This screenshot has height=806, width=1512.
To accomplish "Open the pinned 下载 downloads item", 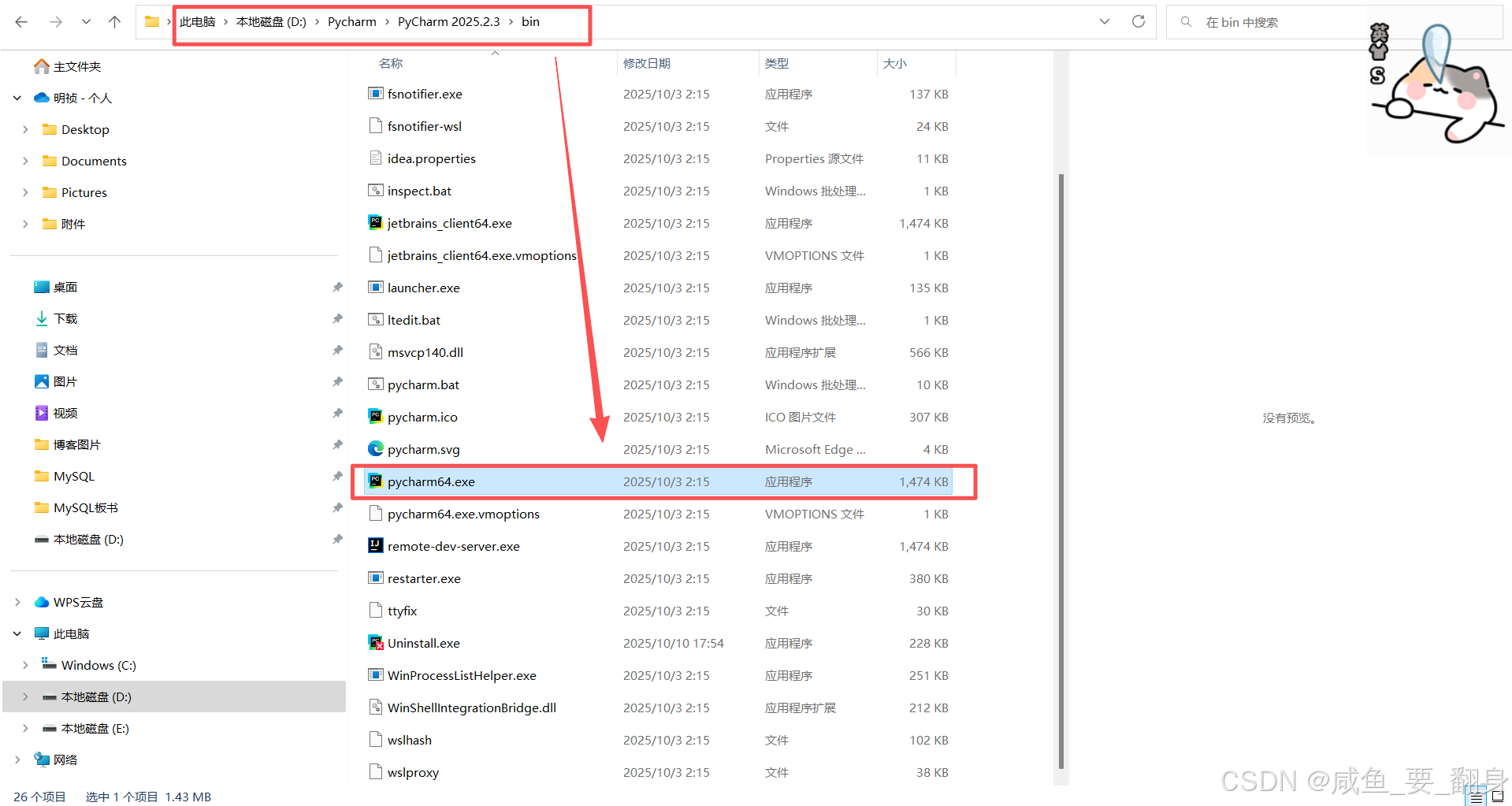I will (65, 318).
